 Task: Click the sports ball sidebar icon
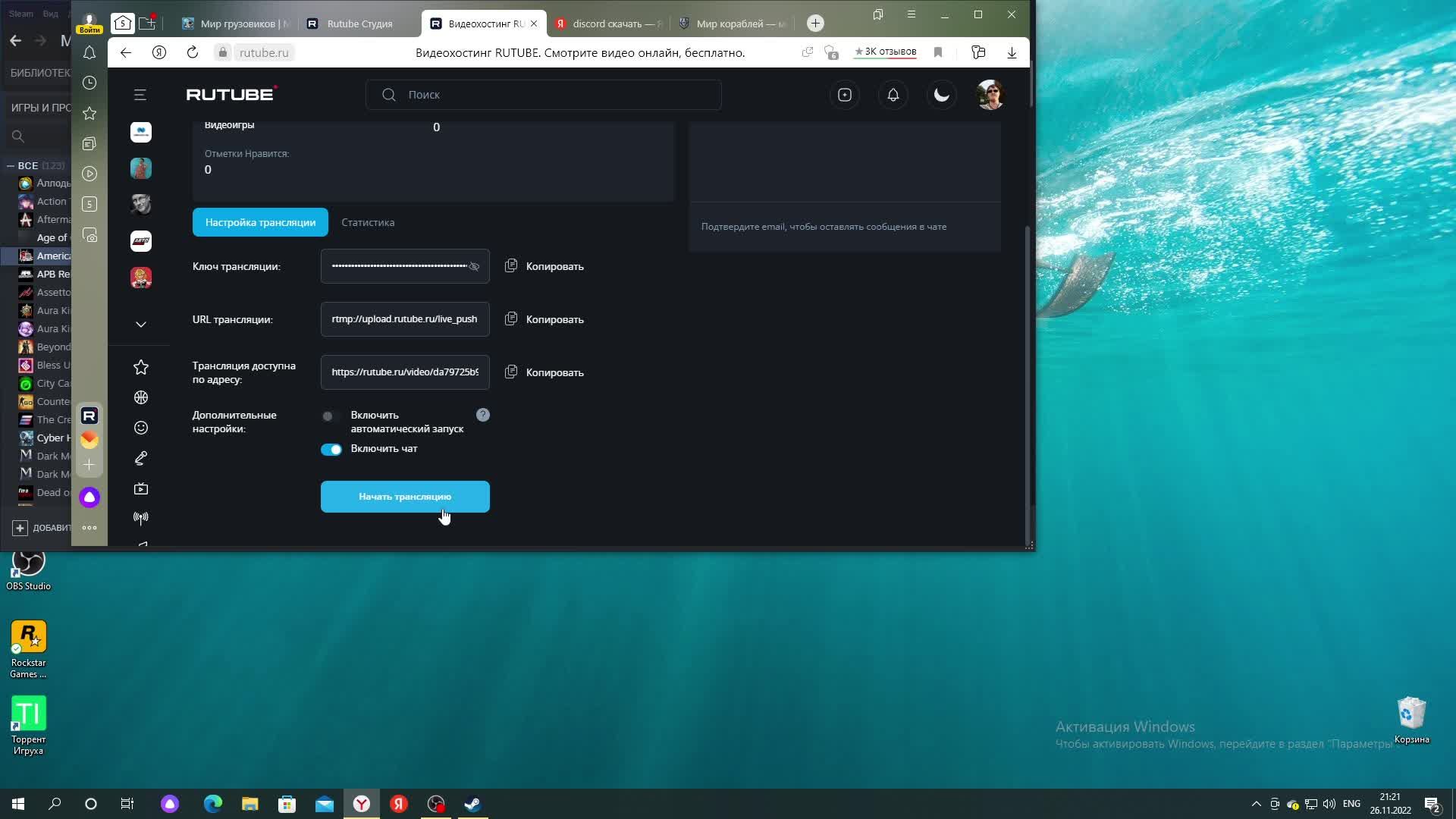(x=141, y=397)
